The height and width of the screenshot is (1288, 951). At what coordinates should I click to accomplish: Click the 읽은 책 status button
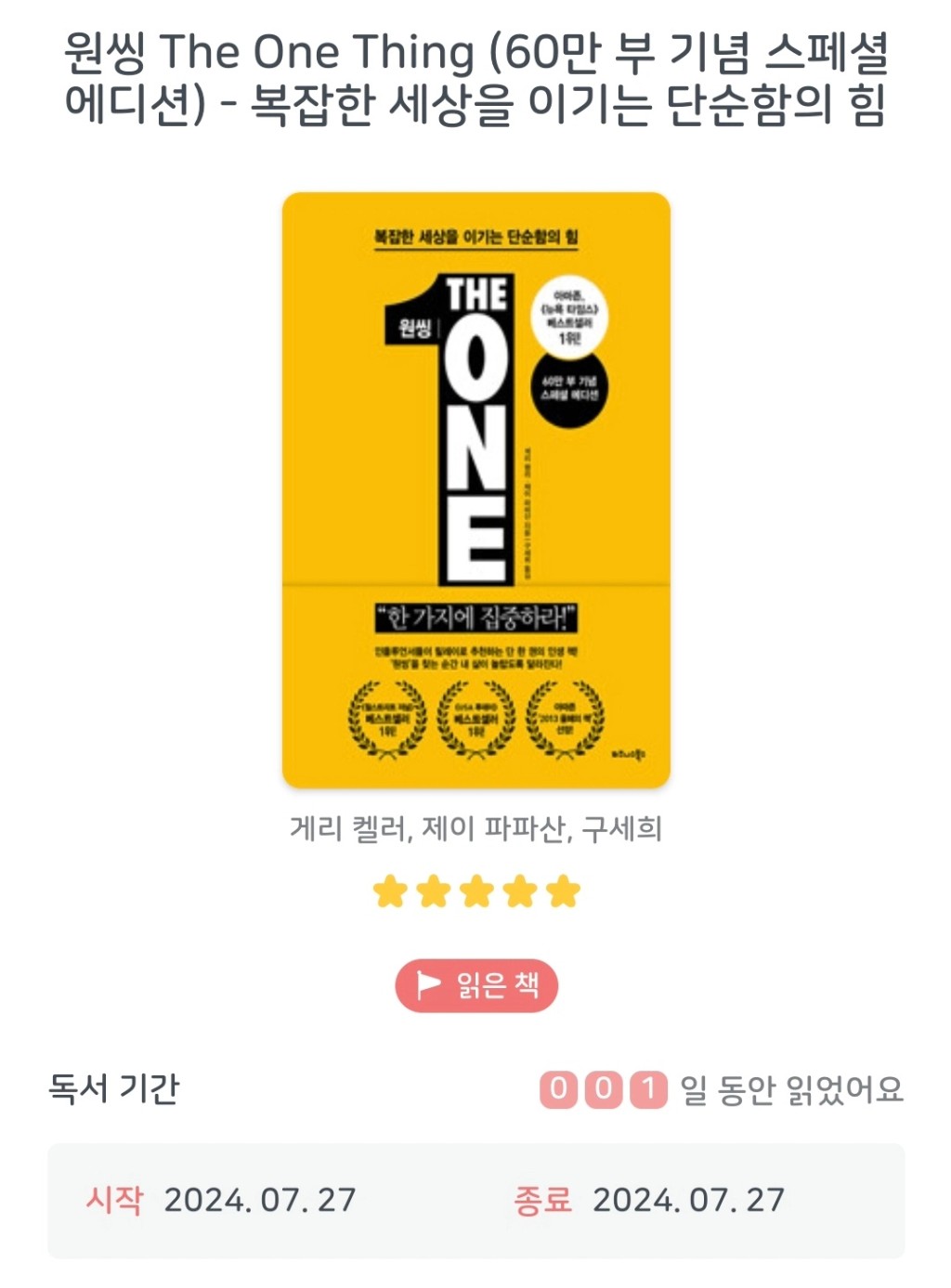[476, 985]
